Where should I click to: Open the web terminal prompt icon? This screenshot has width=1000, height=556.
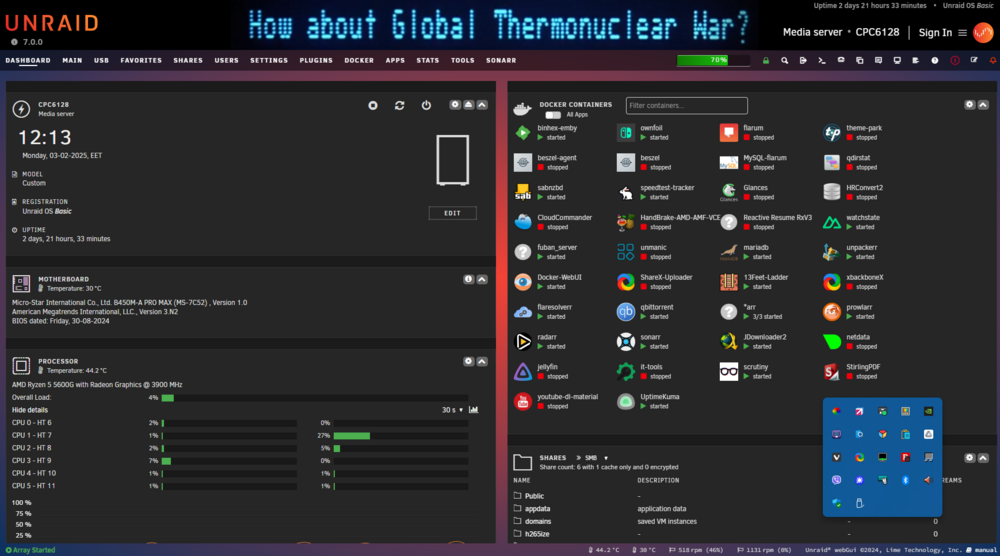click(x=821, y=61)
